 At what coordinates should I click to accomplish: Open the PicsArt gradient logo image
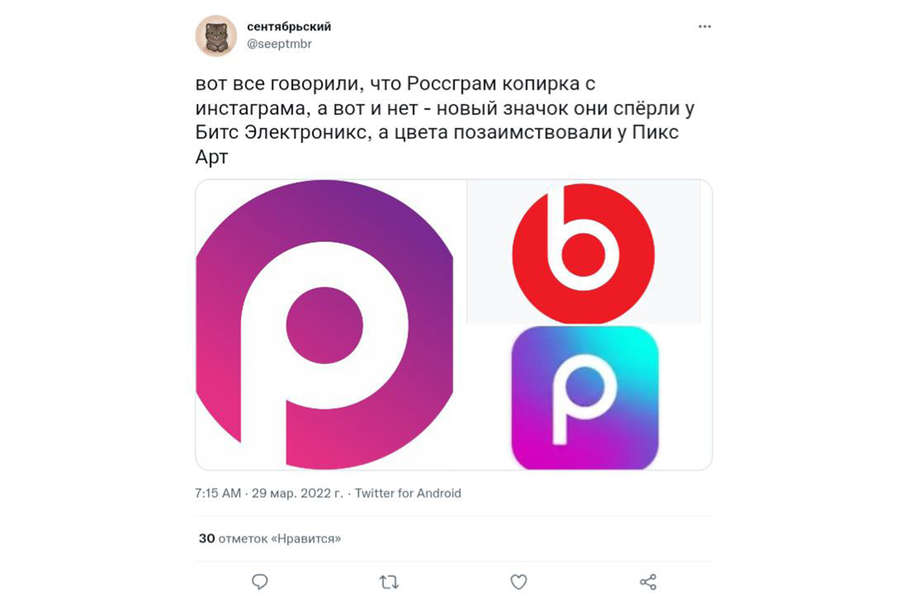coord(585,397)
